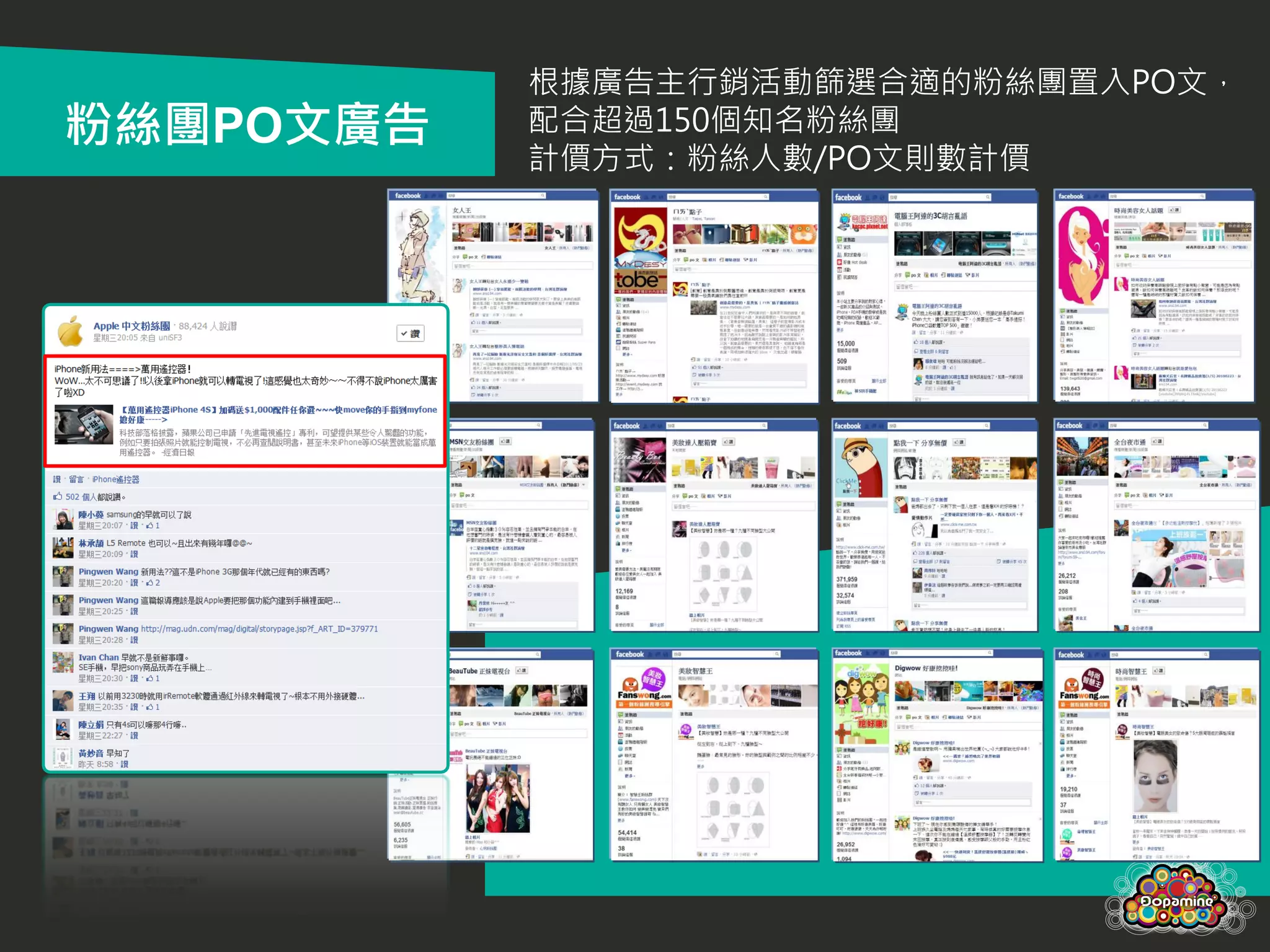1270x952 pixels.
Task: Open the 502 個人都說讚 likers list
Action: click(x=95, y=497)
